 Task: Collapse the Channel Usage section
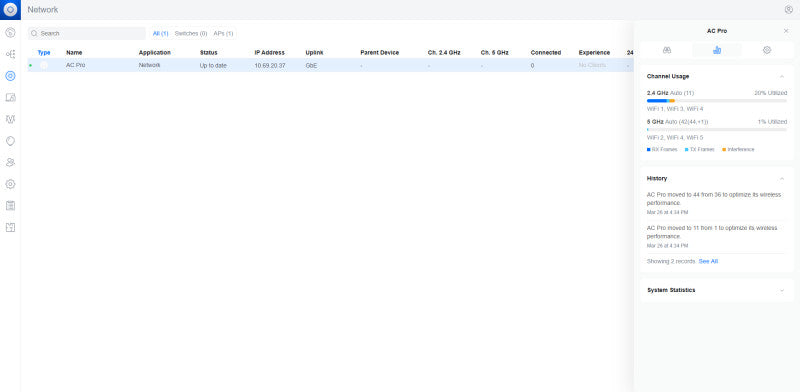click(x=782, y=76)
